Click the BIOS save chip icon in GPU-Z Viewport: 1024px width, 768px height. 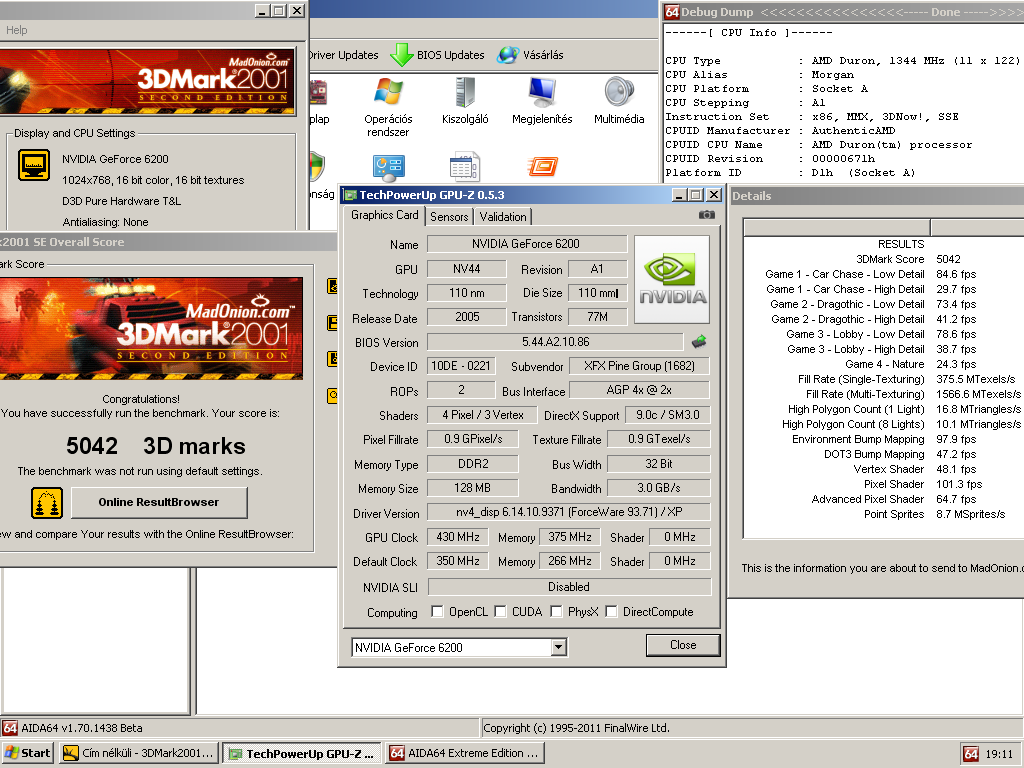pyautogui.click(x=699, y=342)
